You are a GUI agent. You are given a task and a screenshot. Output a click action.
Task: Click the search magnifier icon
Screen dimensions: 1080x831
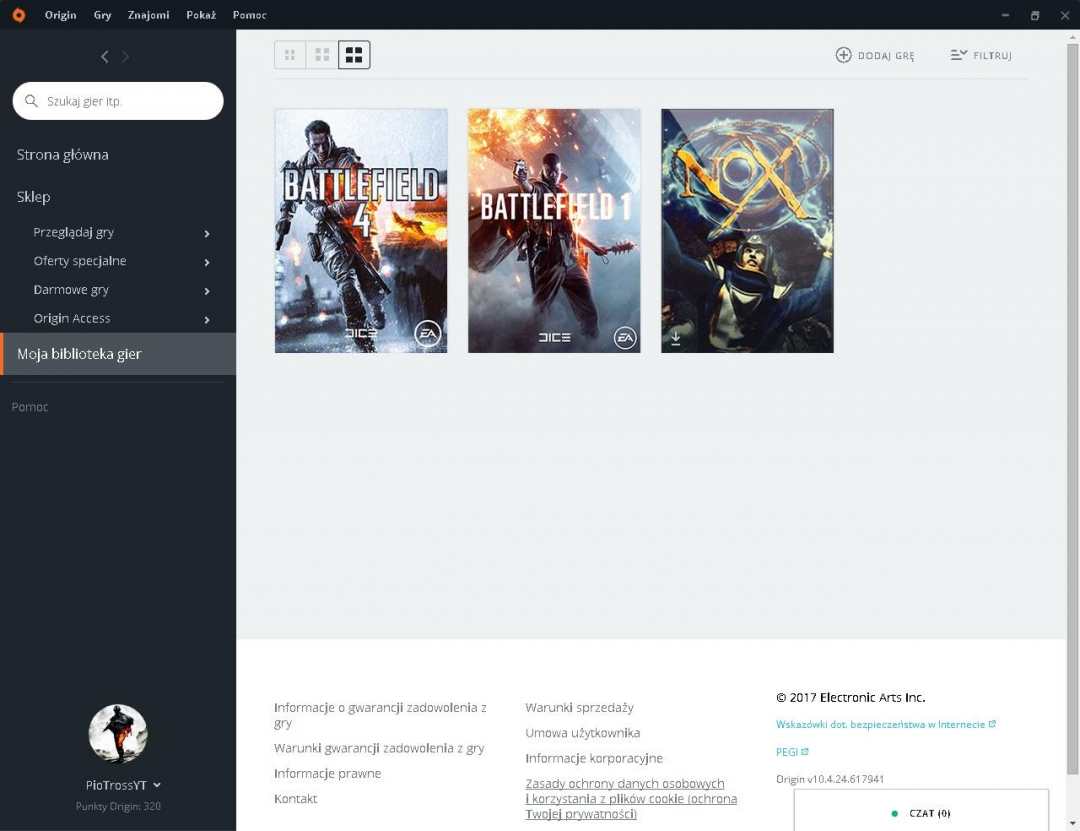click(31, 101)
